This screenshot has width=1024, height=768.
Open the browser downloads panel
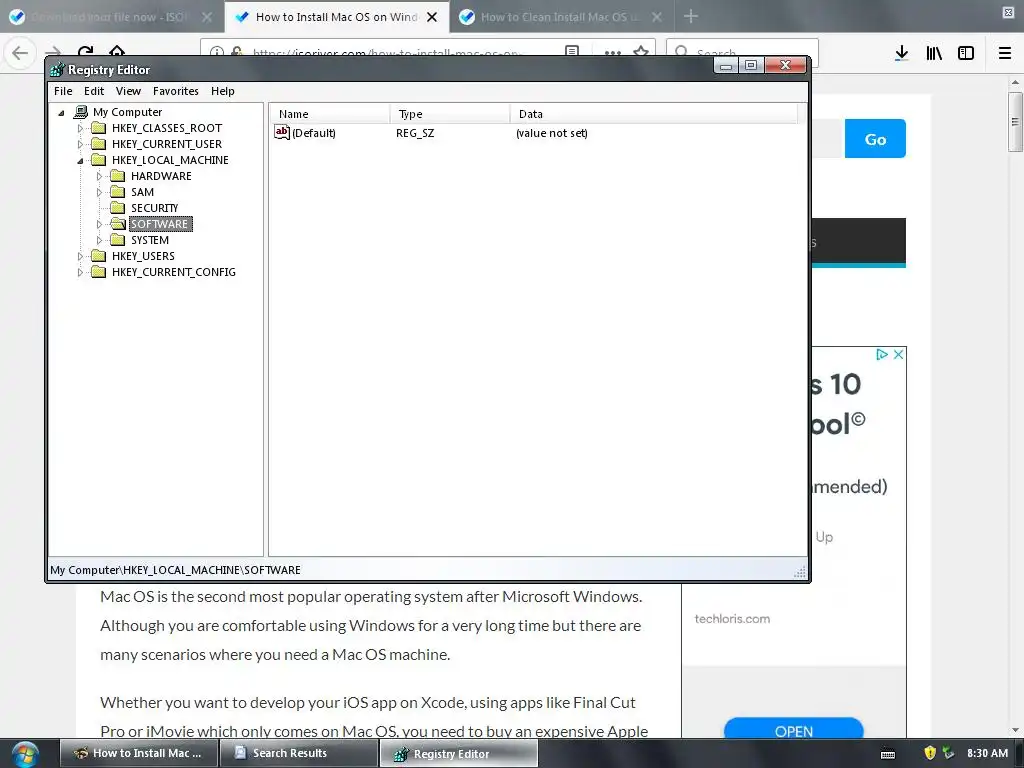(901, 53)
